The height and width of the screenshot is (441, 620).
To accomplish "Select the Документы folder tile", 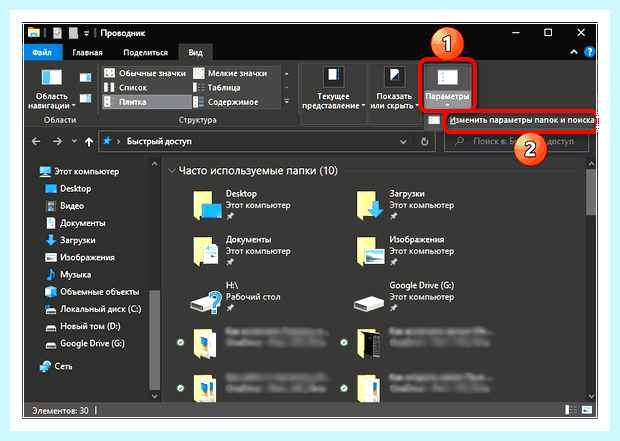I will pos(242,250).
